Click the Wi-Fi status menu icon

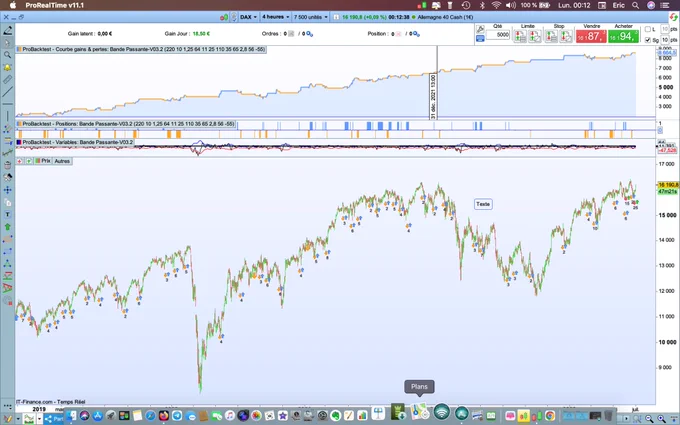click(x=496, y=5)
